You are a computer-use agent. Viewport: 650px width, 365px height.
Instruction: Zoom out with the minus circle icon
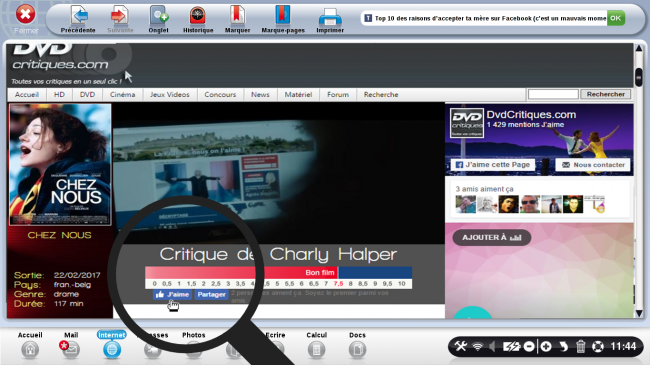coord(529,346)
